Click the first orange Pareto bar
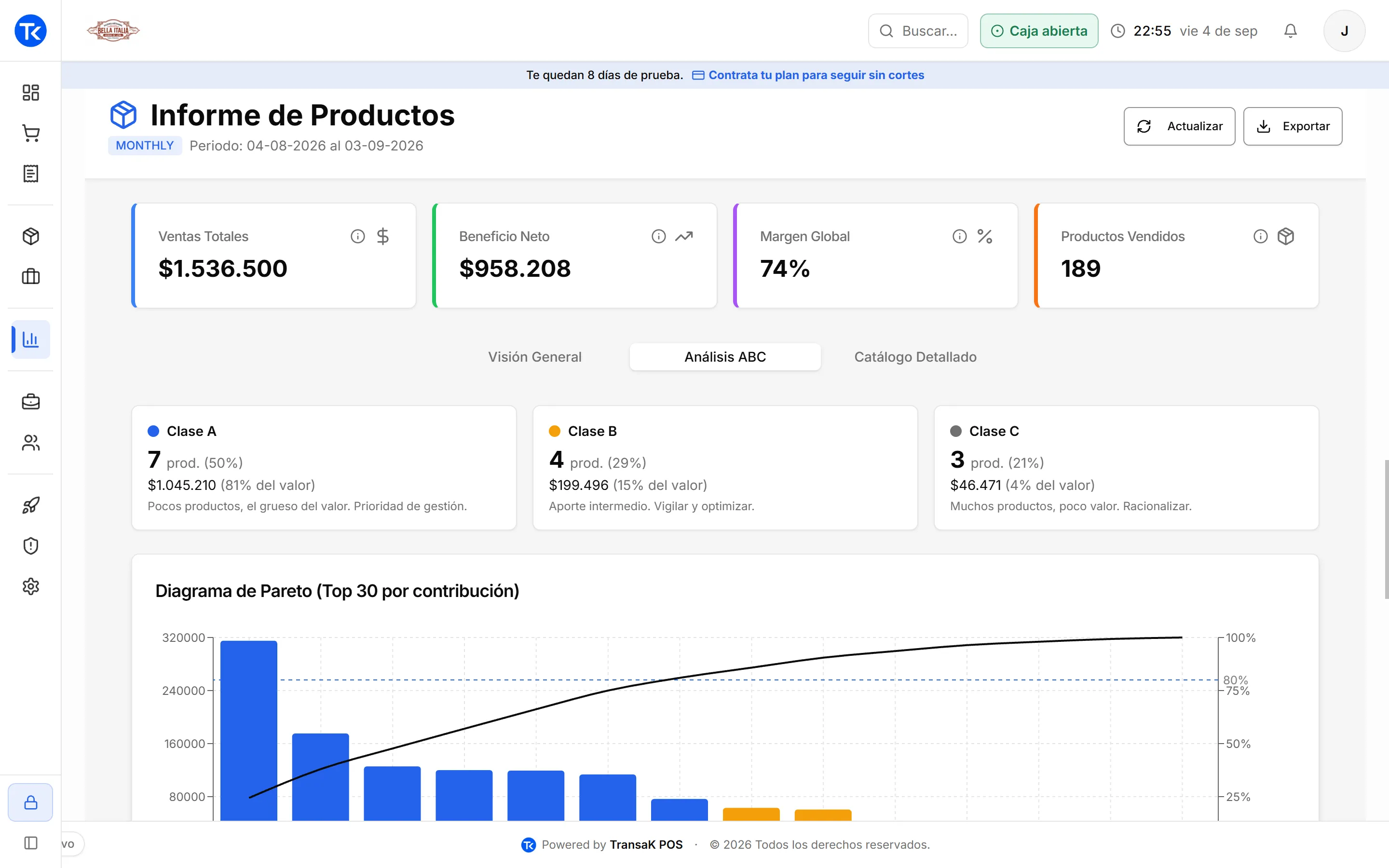 [751, 814]
